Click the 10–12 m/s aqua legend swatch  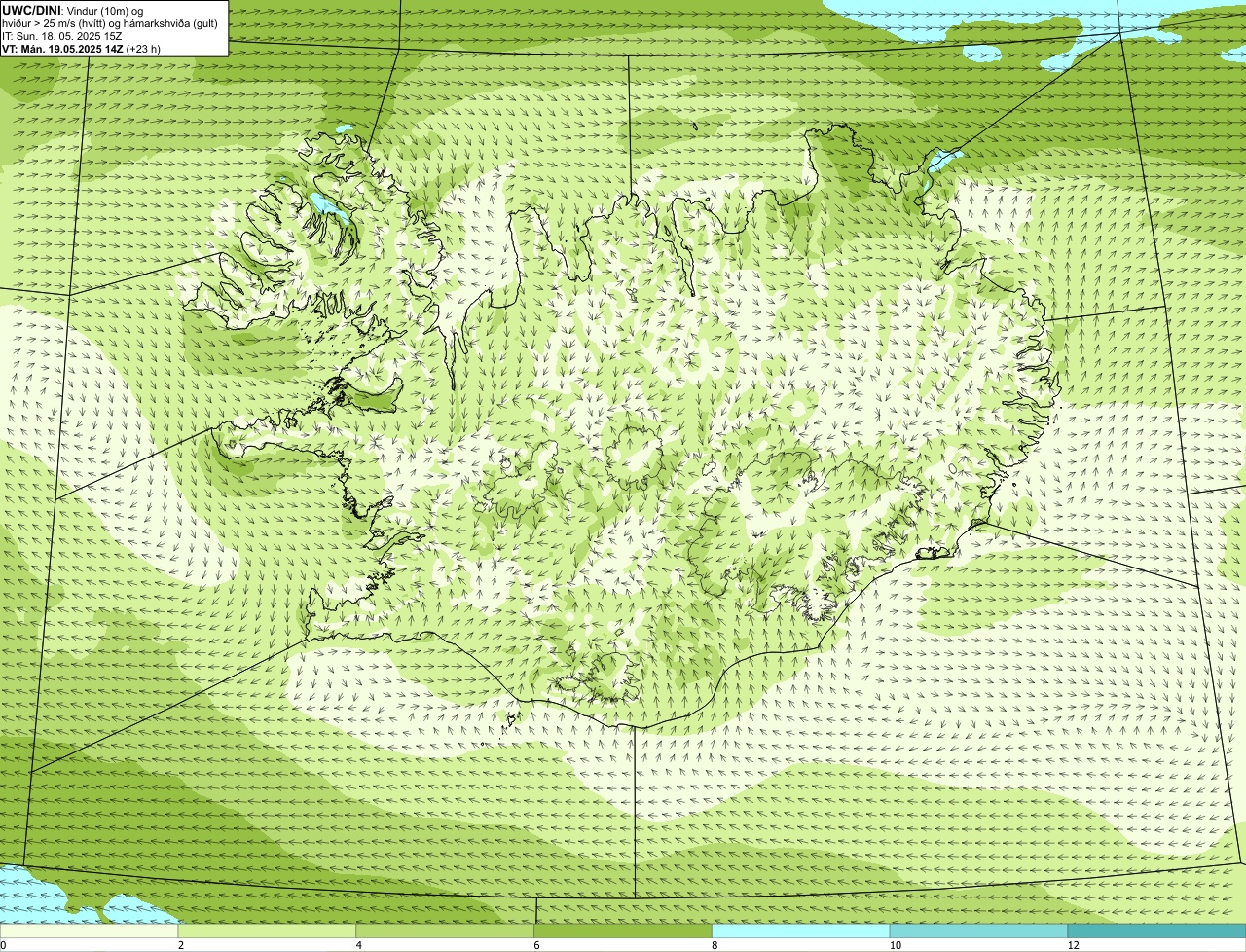click(978, 932)
